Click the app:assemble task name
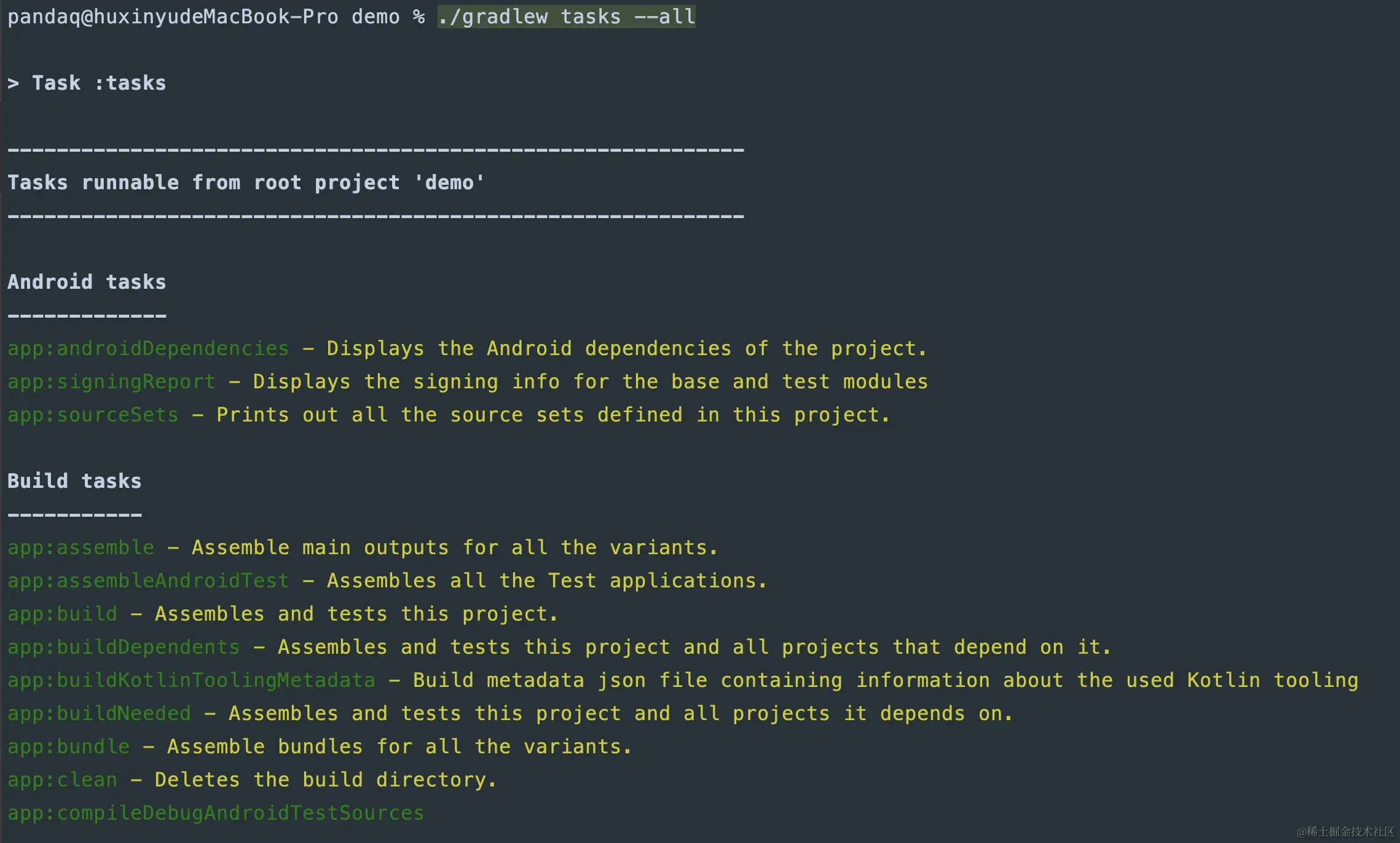 (x=81, y=547)
